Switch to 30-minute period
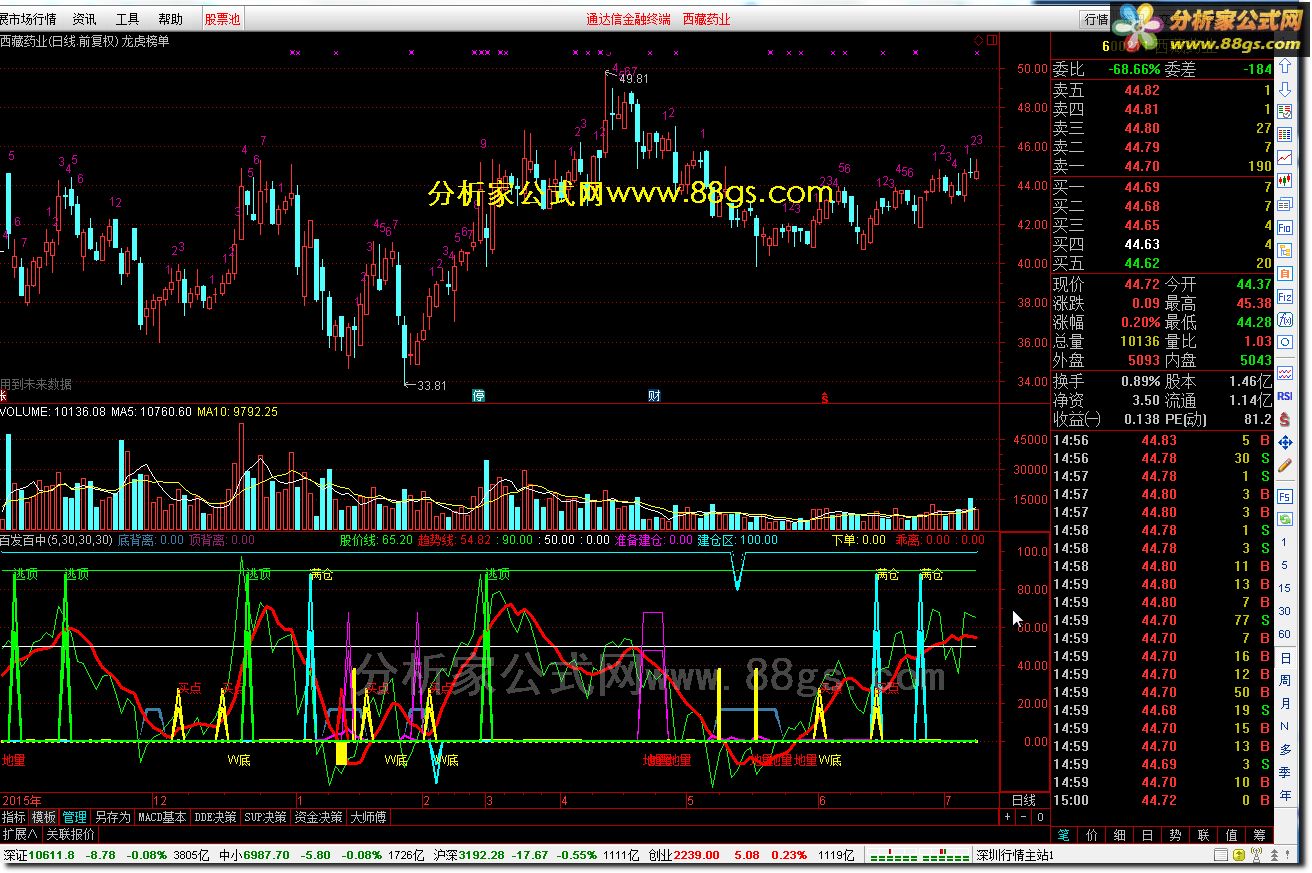The image size is (1312, 873). click(1285, 611)
